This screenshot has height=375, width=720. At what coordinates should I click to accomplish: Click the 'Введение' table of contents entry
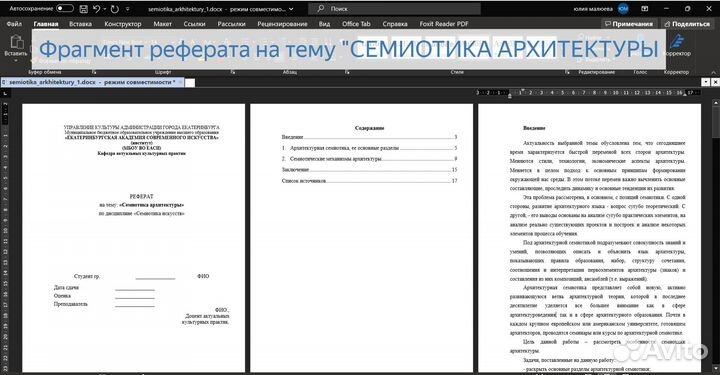tap(369, 137)
